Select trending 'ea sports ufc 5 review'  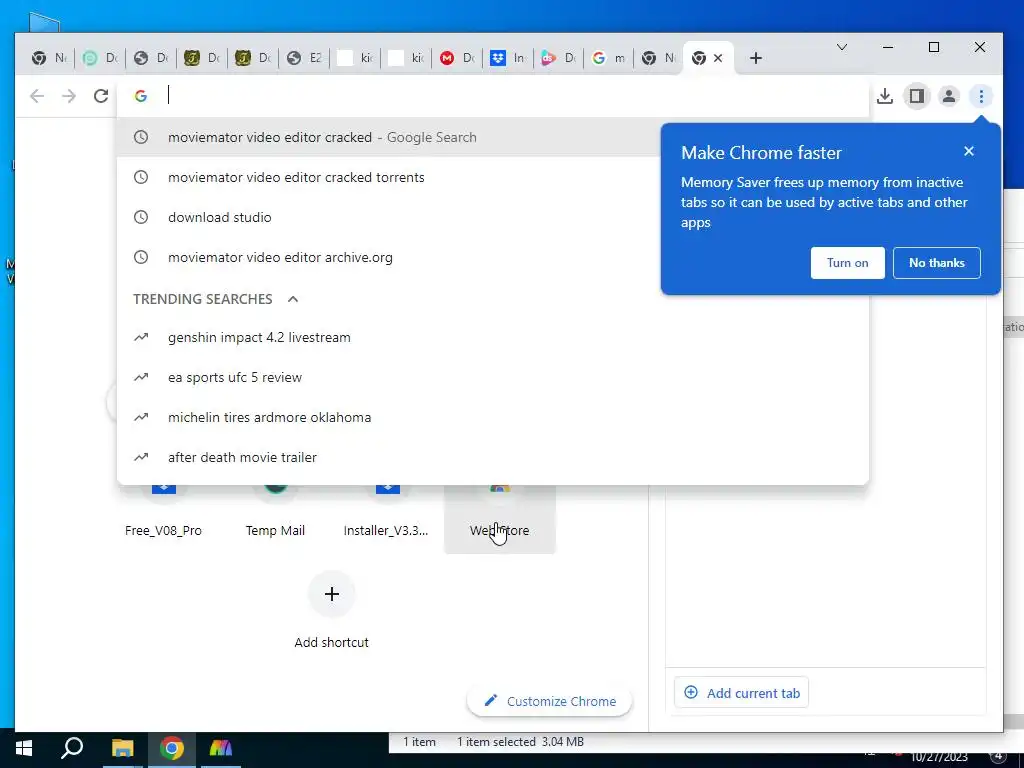[492, 377]
